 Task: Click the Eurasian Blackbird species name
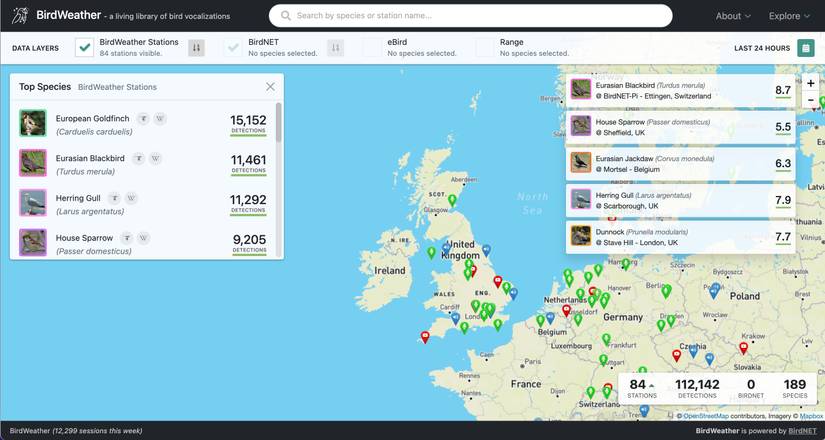pos(90,158)
